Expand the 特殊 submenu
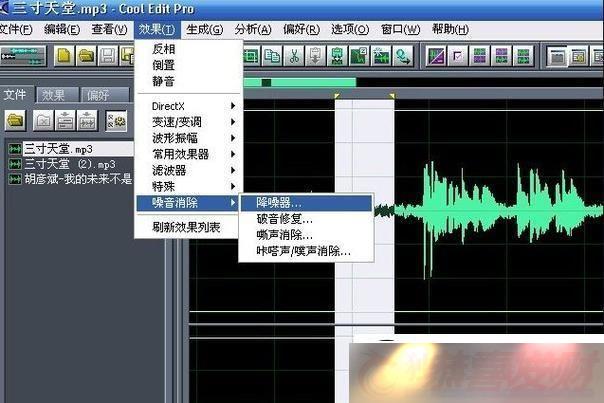This screenshot has width=604, height=403. click(189, 186)
